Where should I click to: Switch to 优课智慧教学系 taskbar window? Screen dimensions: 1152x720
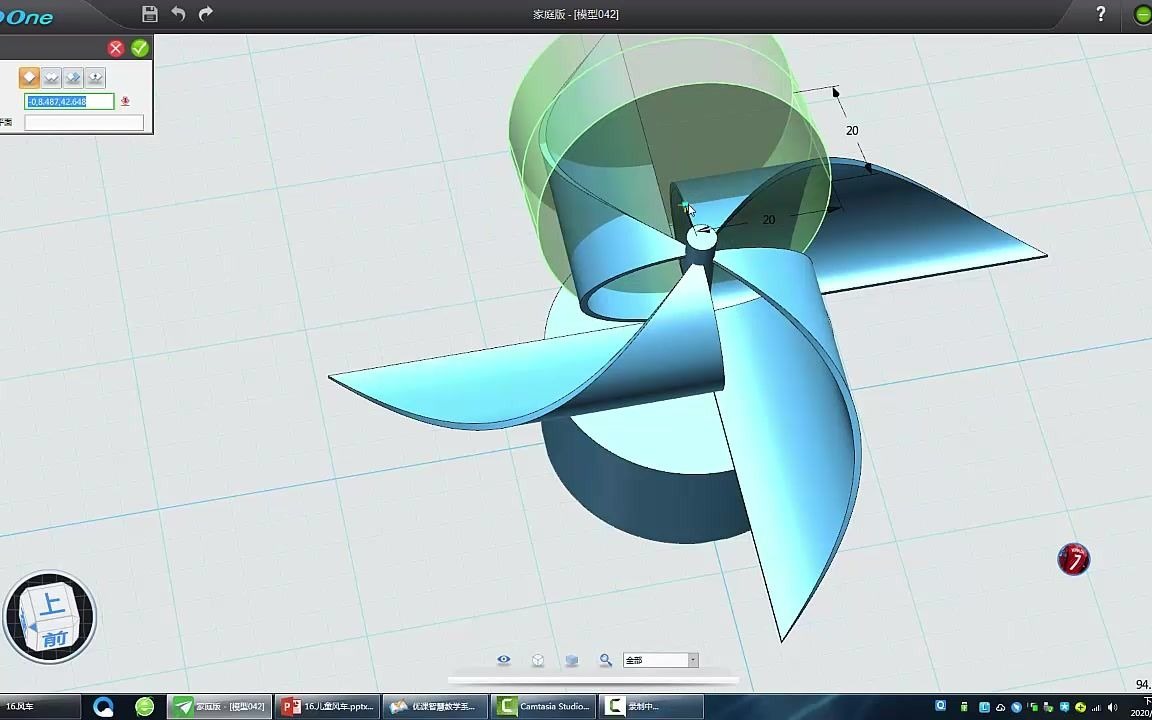pos(435,707)
